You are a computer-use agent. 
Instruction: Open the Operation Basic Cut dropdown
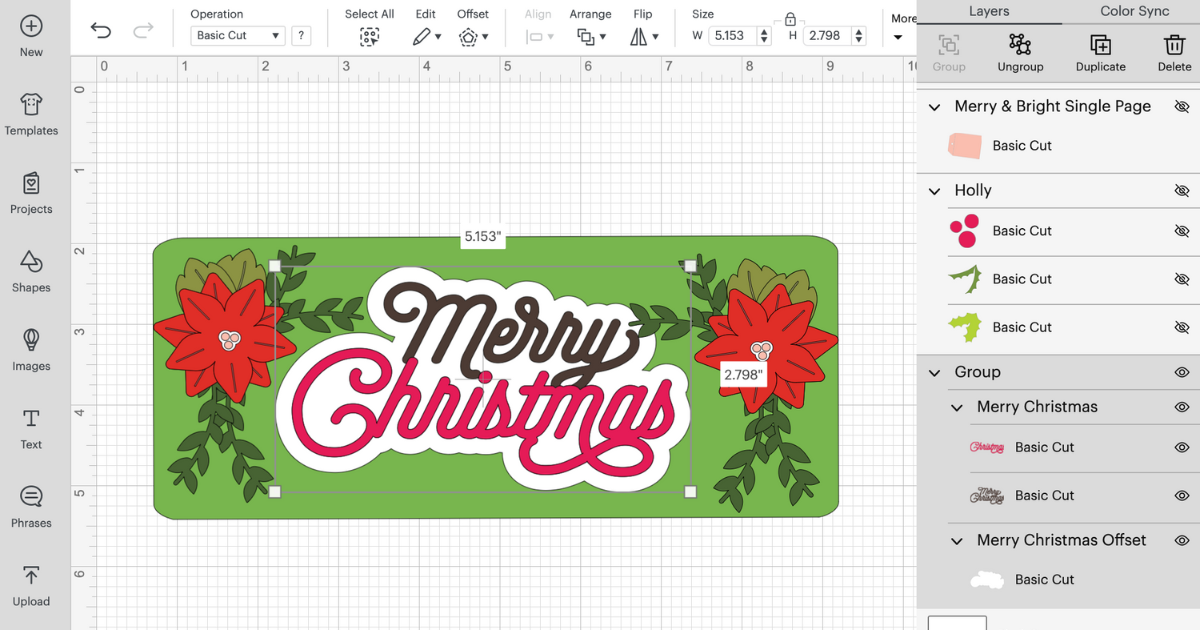pos(238,35)
